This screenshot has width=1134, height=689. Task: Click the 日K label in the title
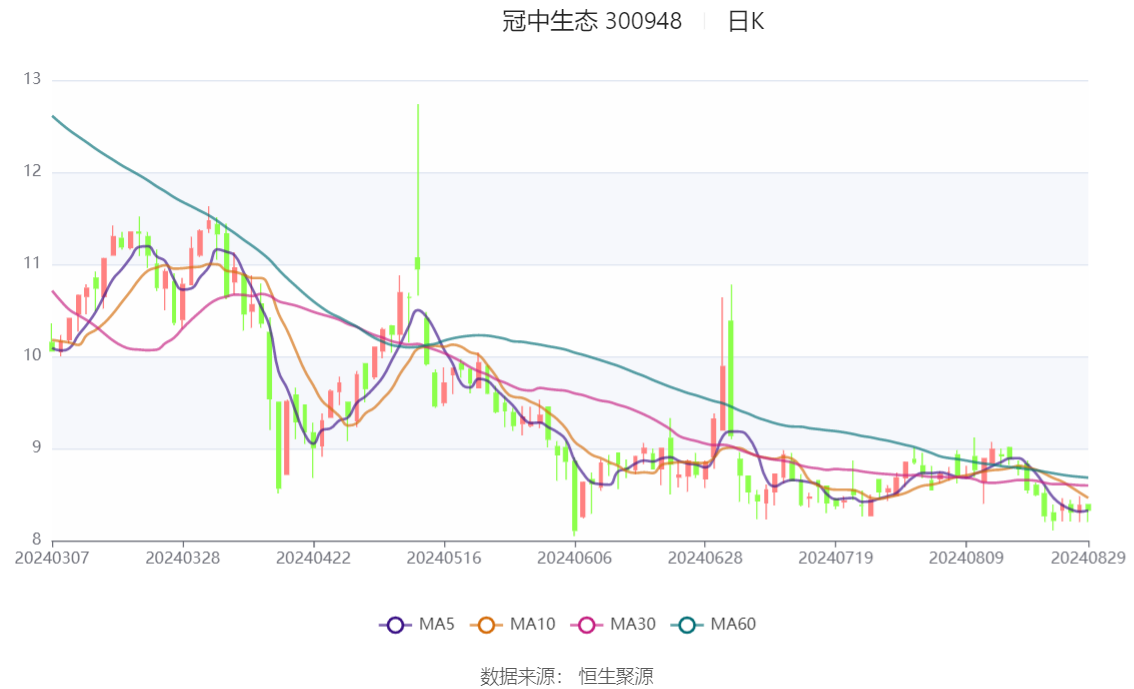(x=746, y=22)
